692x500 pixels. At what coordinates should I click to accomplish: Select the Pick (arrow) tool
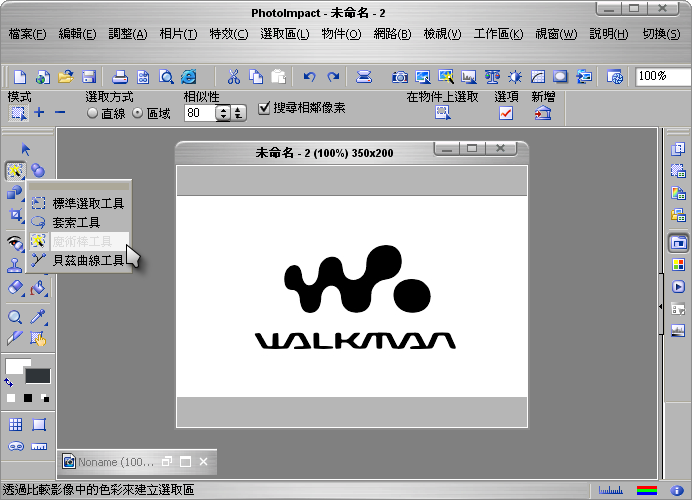click(x=26, y=149)
